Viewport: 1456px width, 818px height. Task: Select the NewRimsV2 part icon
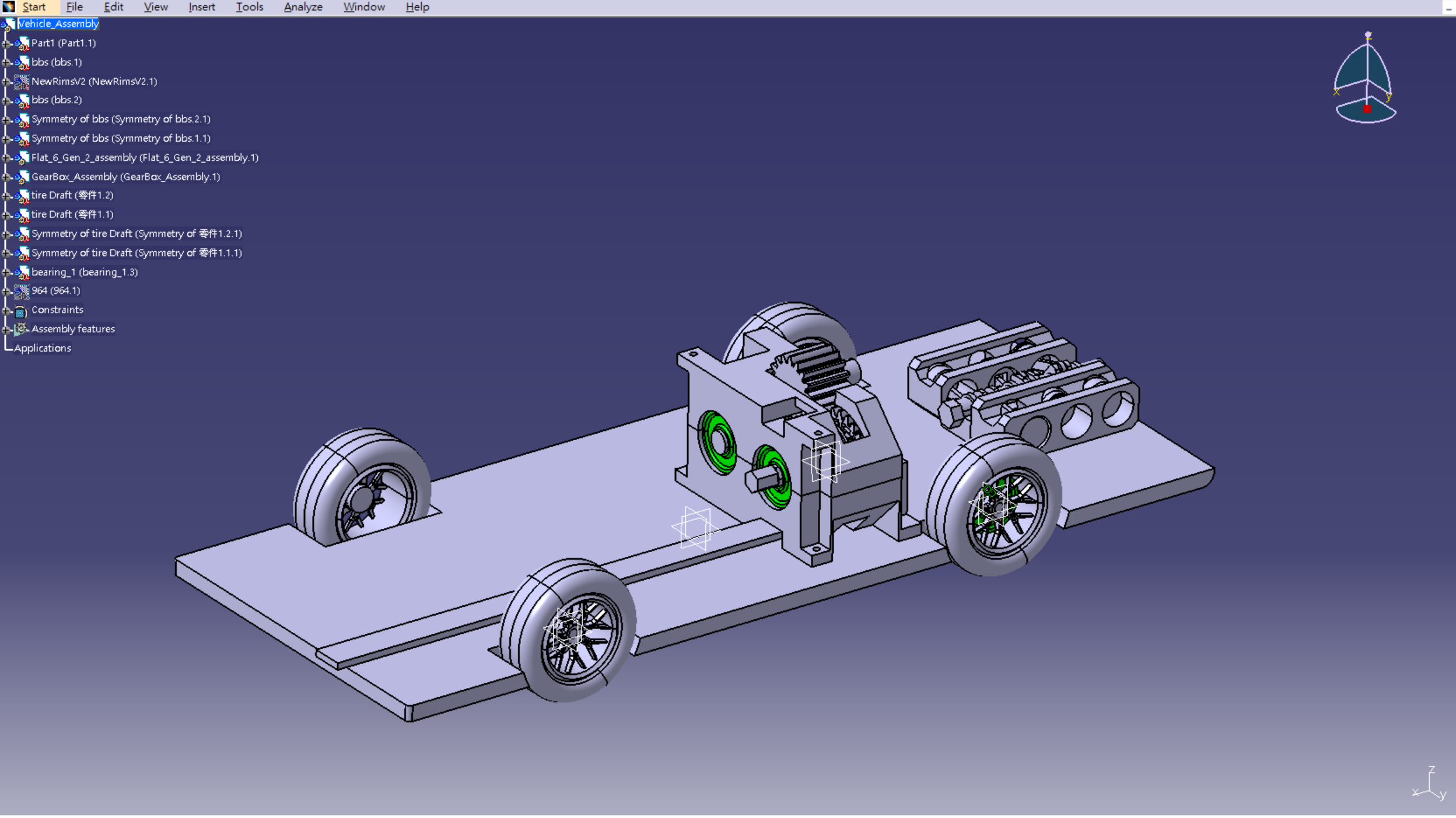[x=23, y=82]
